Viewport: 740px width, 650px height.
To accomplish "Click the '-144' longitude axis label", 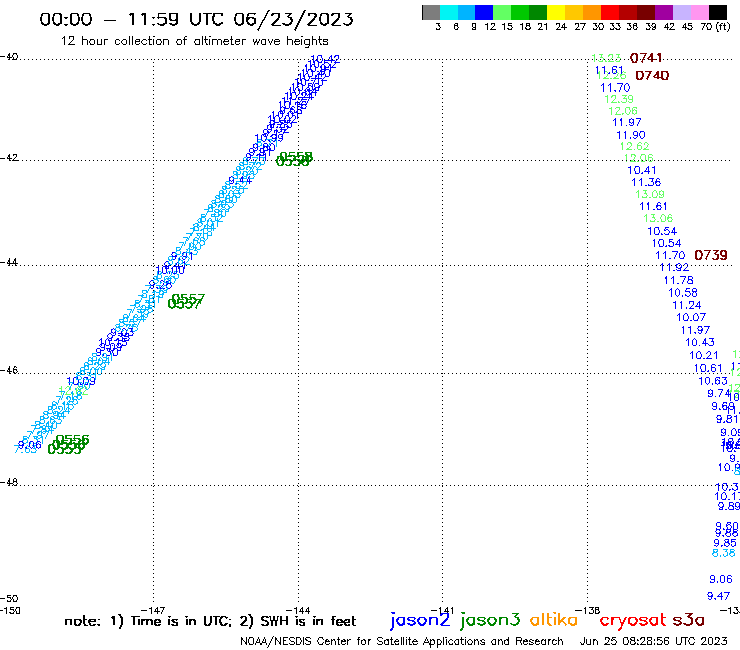I will tap(298, 610).
